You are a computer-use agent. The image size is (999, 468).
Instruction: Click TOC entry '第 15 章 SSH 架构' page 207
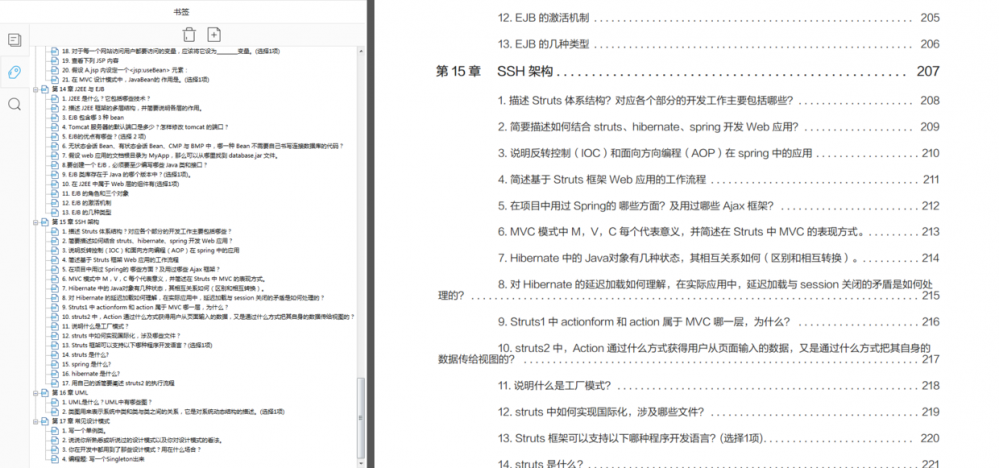pyautogui.click(x=687, y=71)
